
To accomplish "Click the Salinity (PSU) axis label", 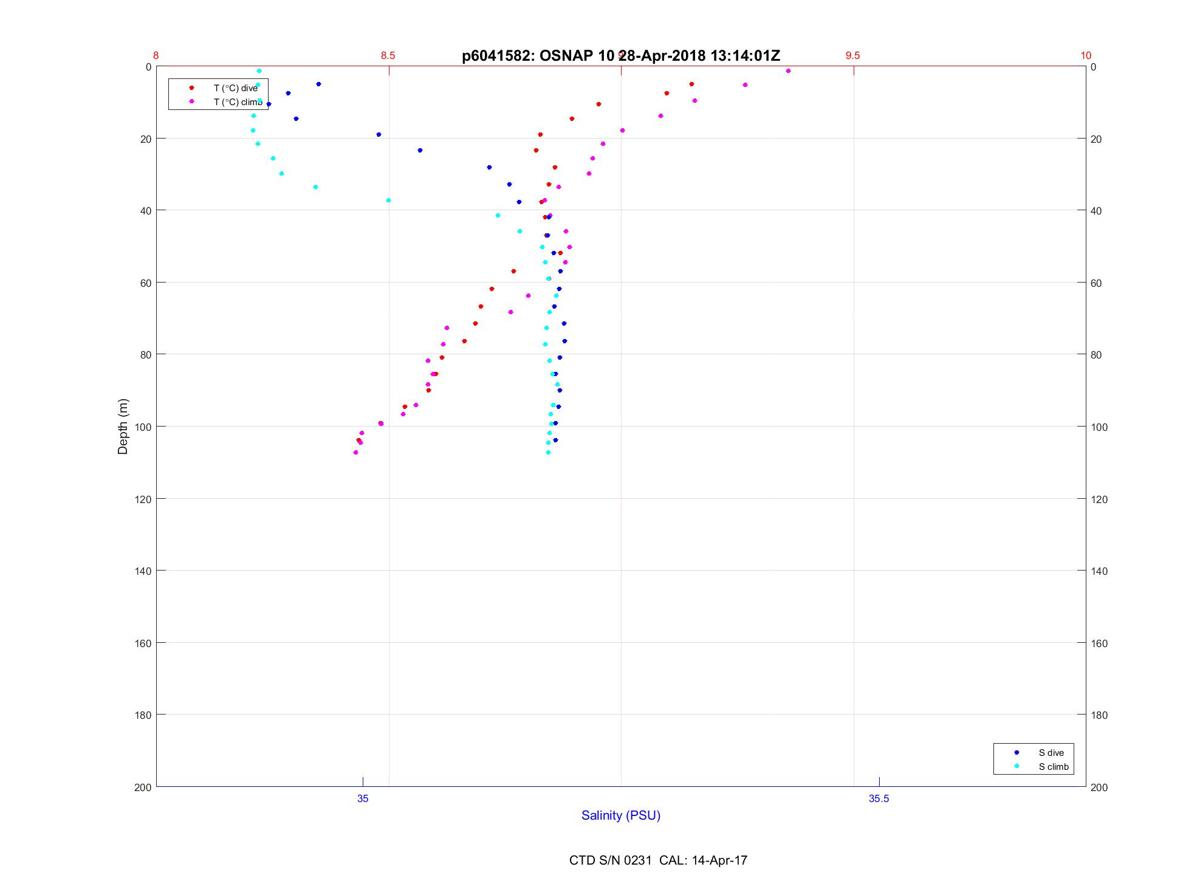I will tap(621, 816).
